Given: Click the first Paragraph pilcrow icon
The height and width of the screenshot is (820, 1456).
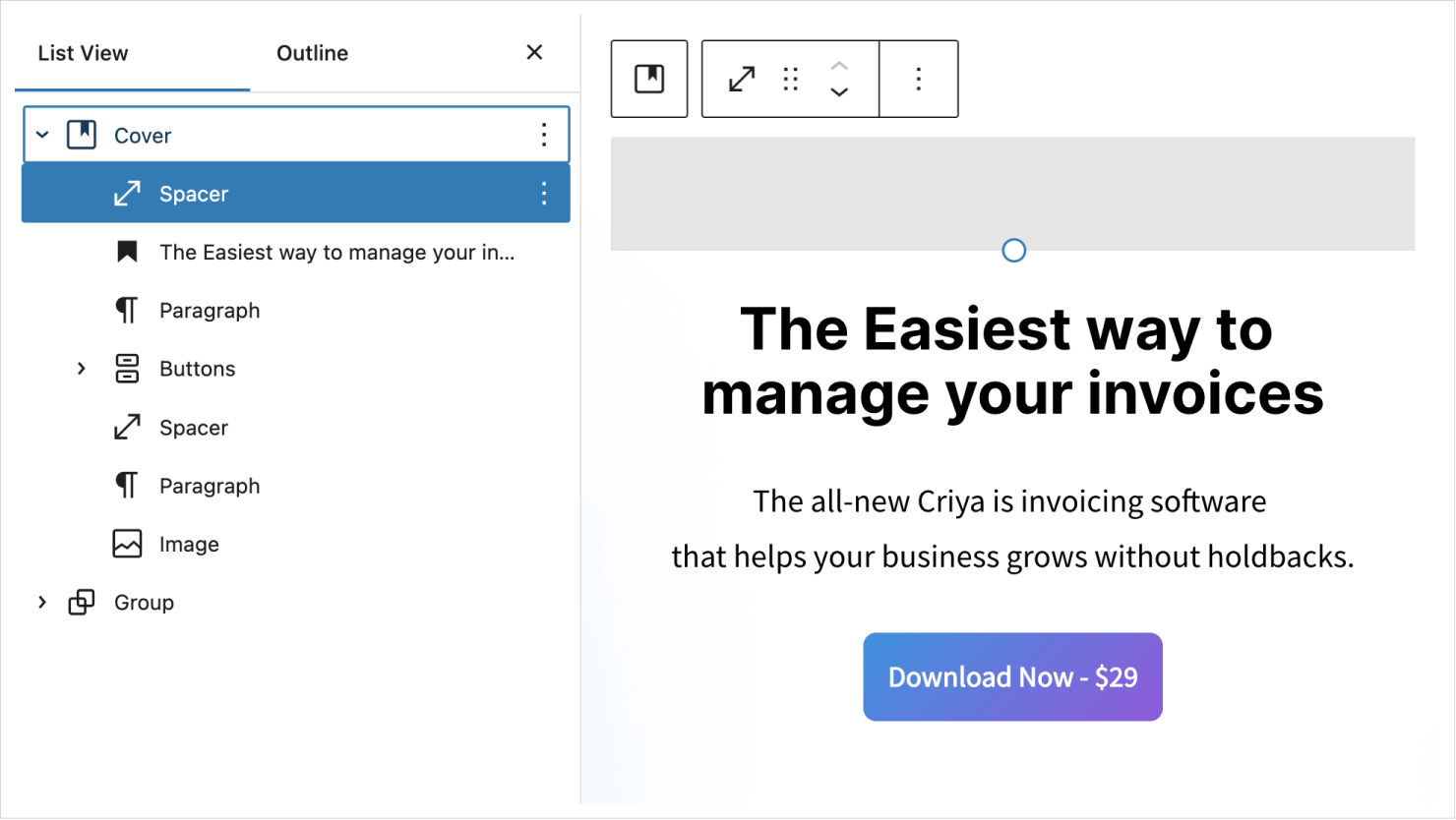Looking at the screenshot, I should click(127, 311).
